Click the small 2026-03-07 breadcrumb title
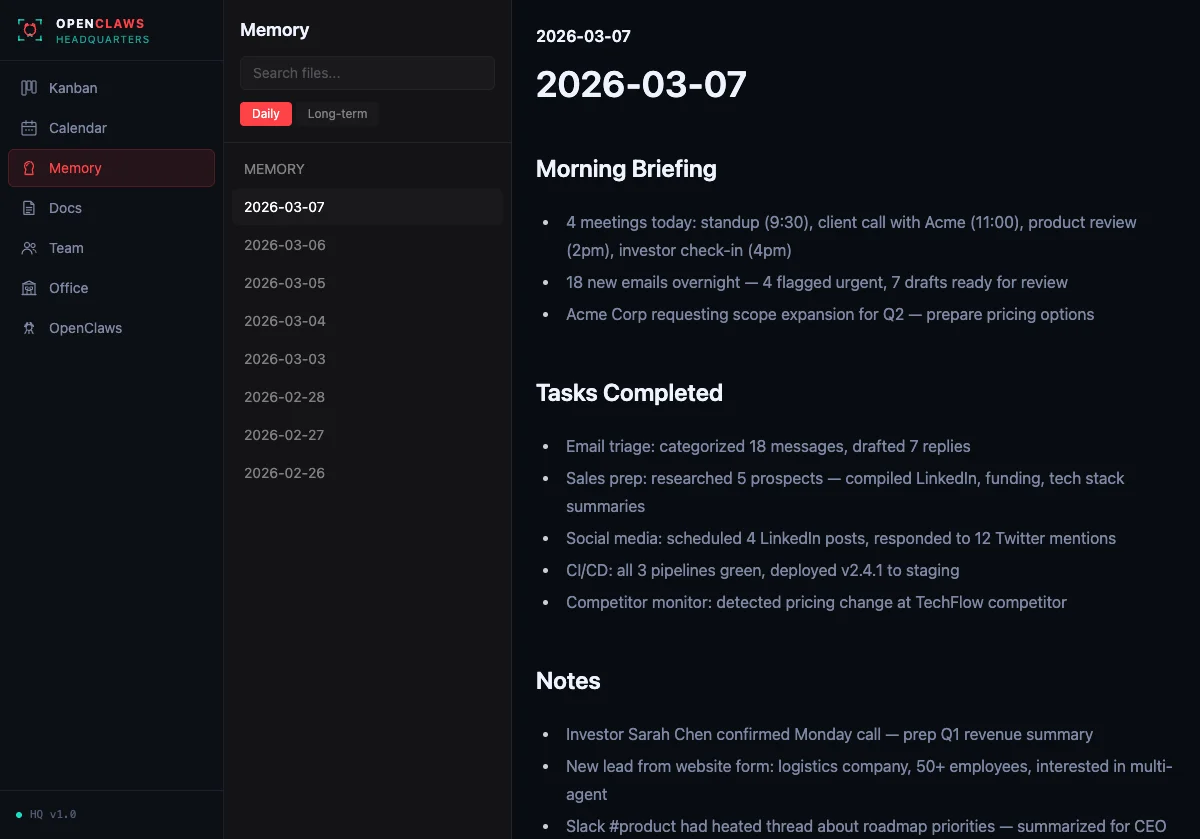 point(583,36)
